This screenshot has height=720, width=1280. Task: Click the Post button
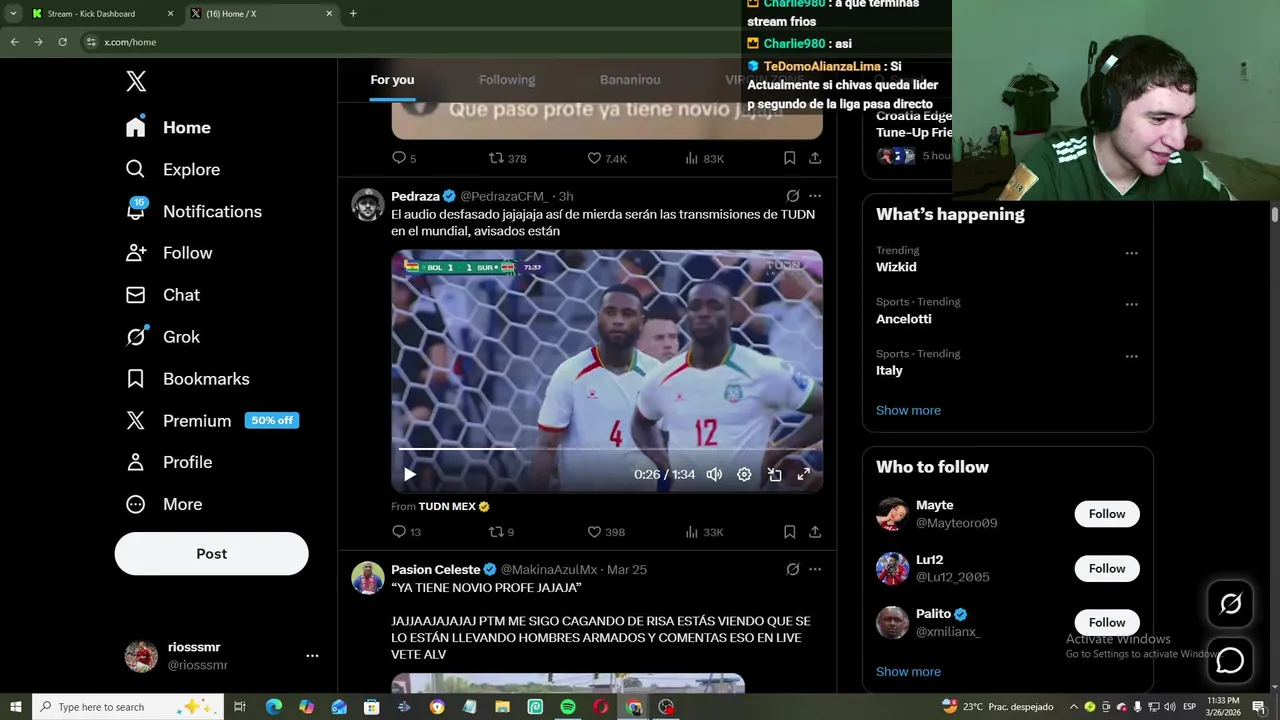211,554
